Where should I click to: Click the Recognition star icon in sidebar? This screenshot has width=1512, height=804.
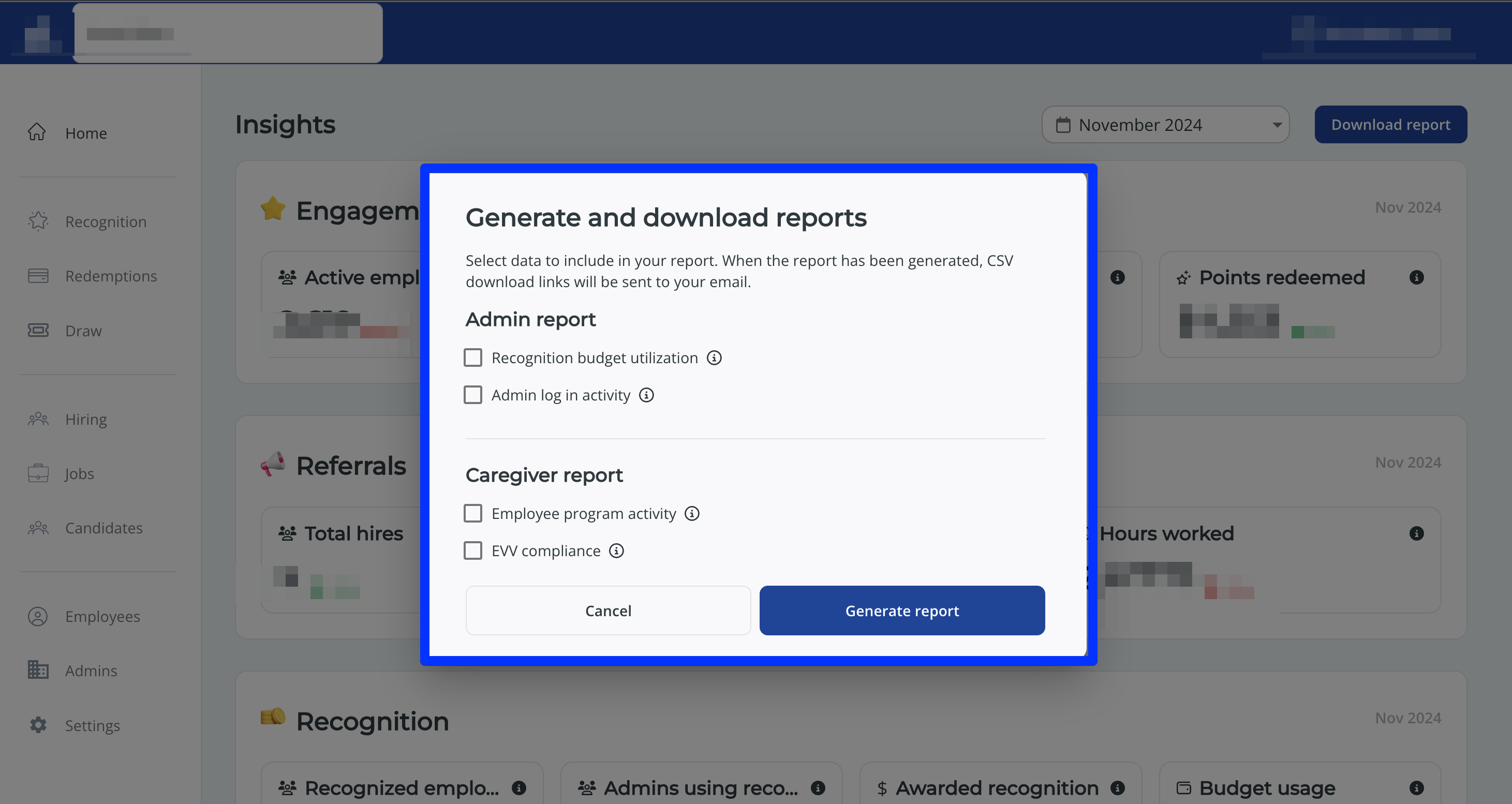pyautogui.click(x=38, y=221)
